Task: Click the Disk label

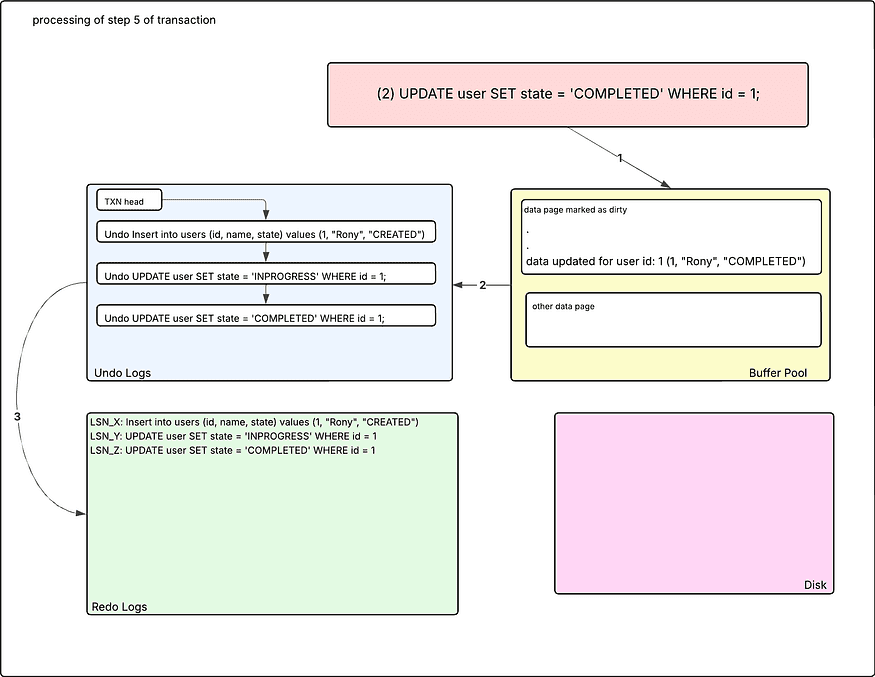Action: pyautogui.click(x=815, y=585)
